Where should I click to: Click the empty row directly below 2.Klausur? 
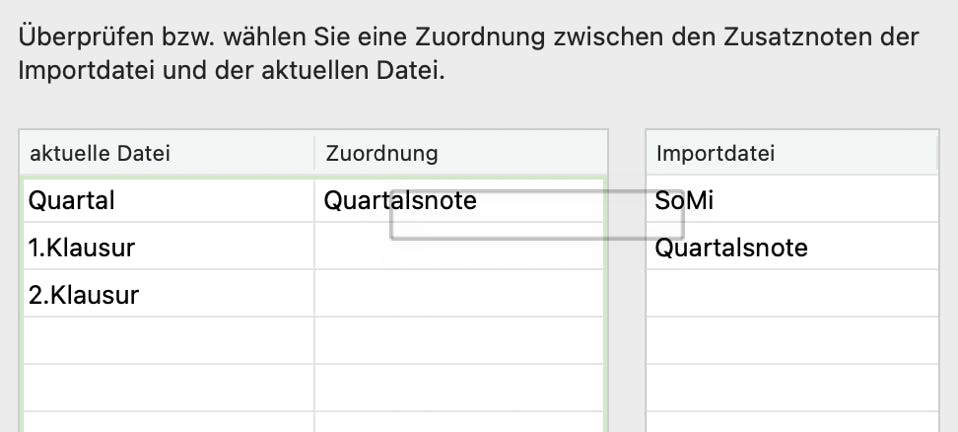click(x=165, y=341)
